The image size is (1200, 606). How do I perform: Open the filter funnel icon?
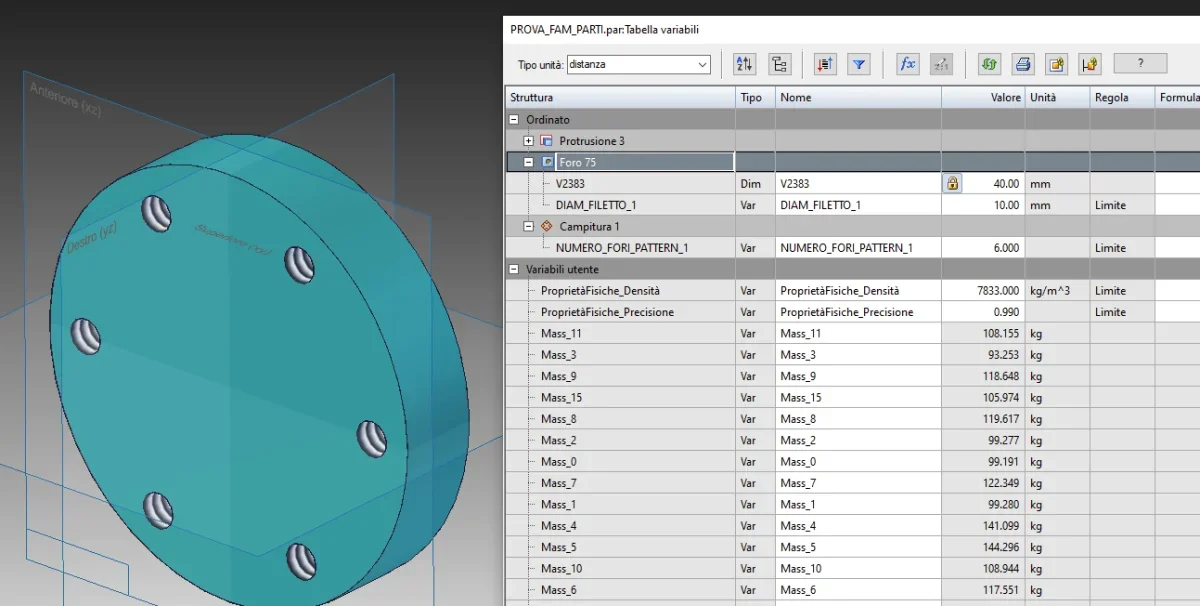pyautogui.click(x=858, y=64)
